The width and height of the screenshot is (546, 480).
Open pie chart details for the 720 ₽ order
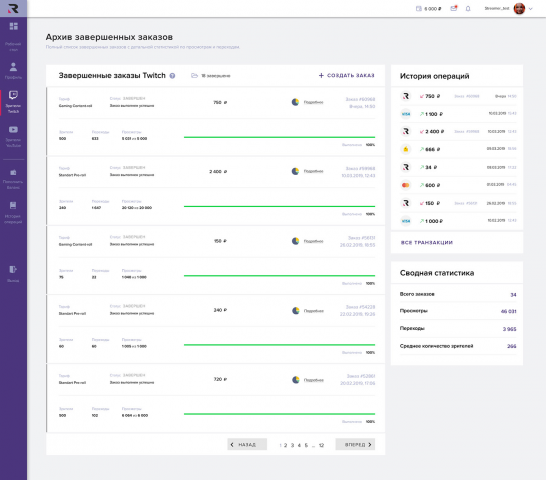coord(296,380)
